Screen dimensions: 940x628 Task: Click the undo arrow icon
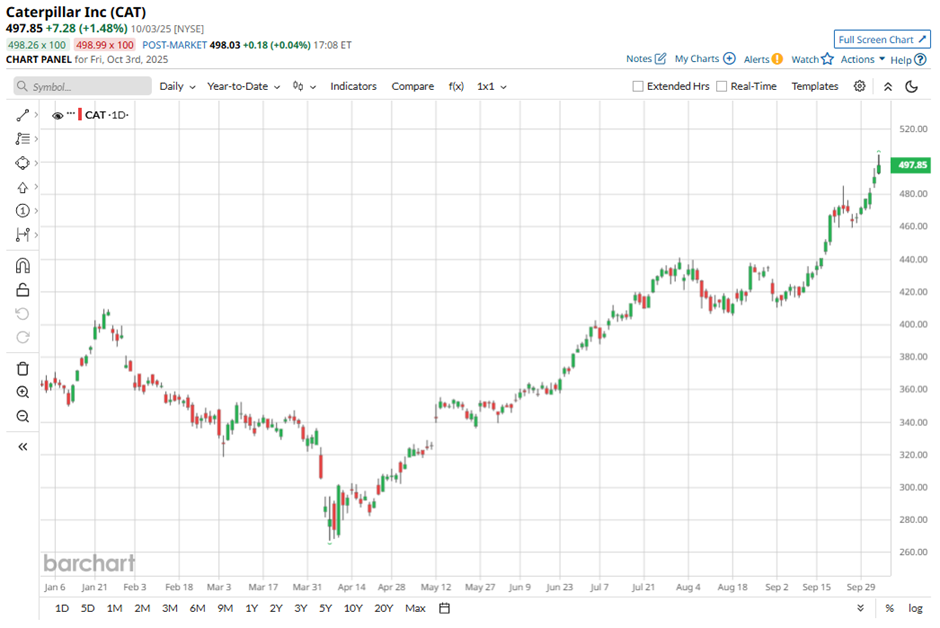coord(23,314)
